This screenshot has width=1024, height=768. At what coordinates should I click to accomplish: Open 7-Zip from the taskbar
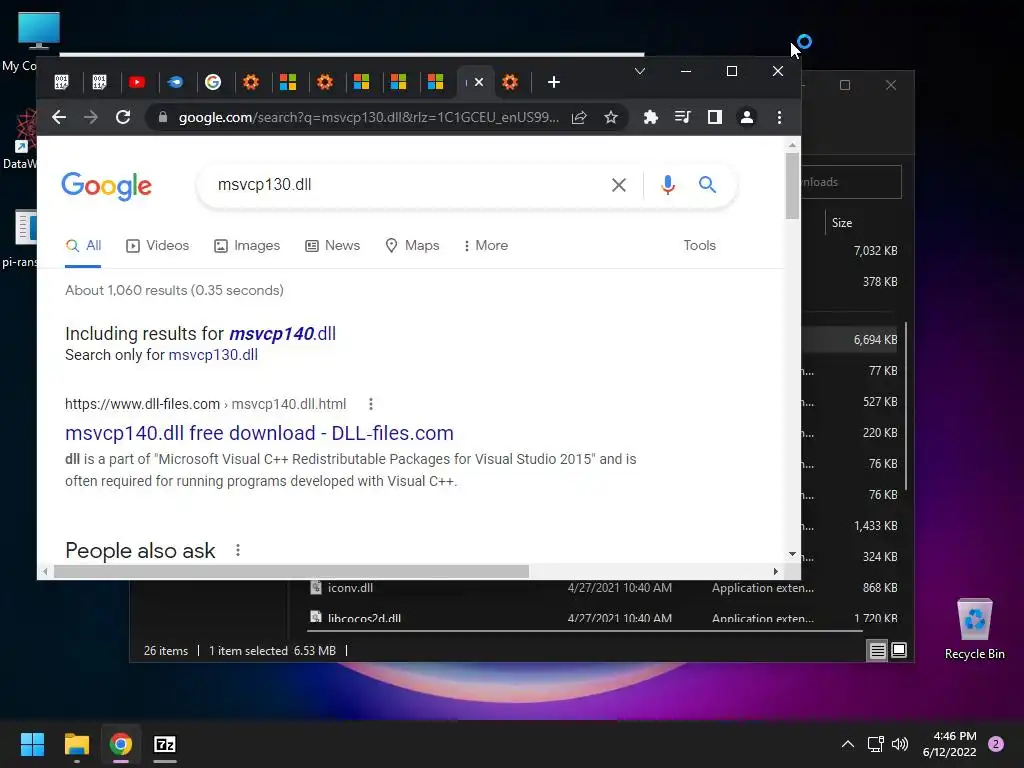click(165, 744)
